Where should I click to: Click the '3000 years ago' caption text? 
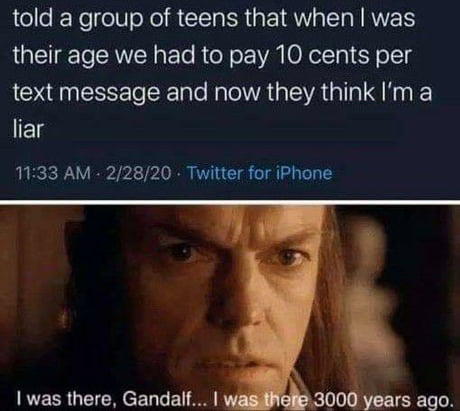coord(381,400)
